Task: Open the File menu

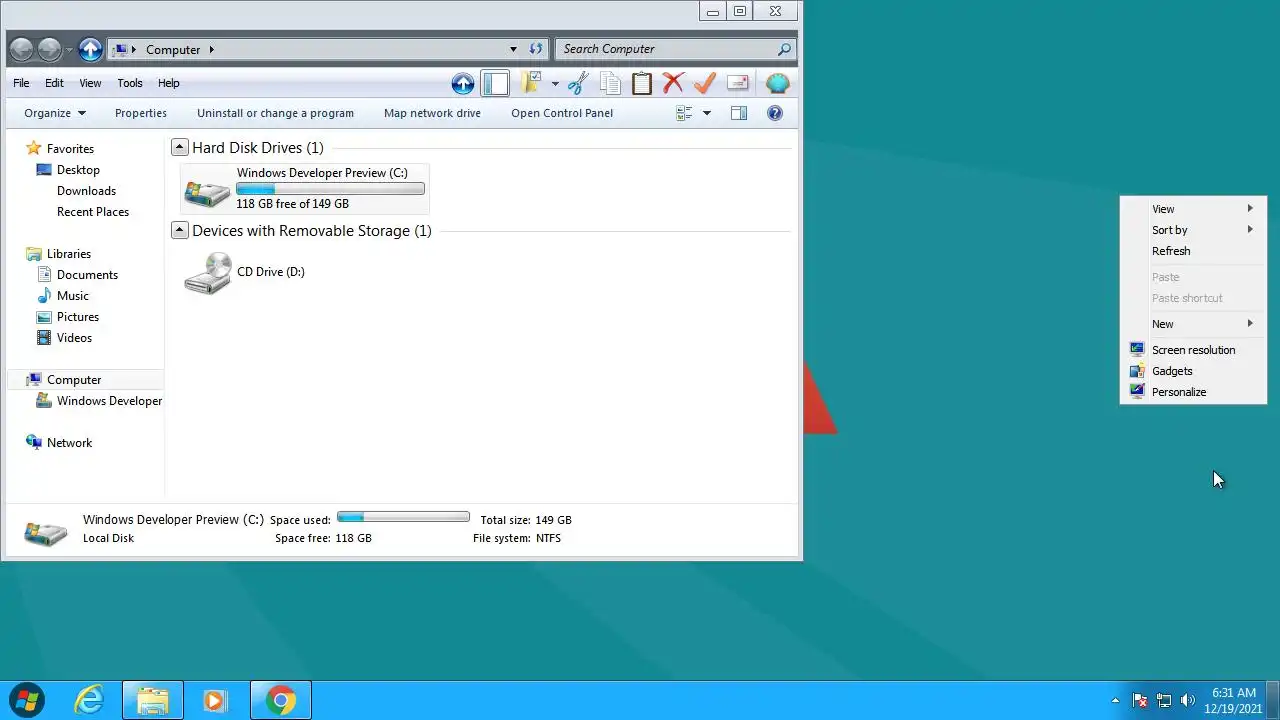Action: [21, 83]
